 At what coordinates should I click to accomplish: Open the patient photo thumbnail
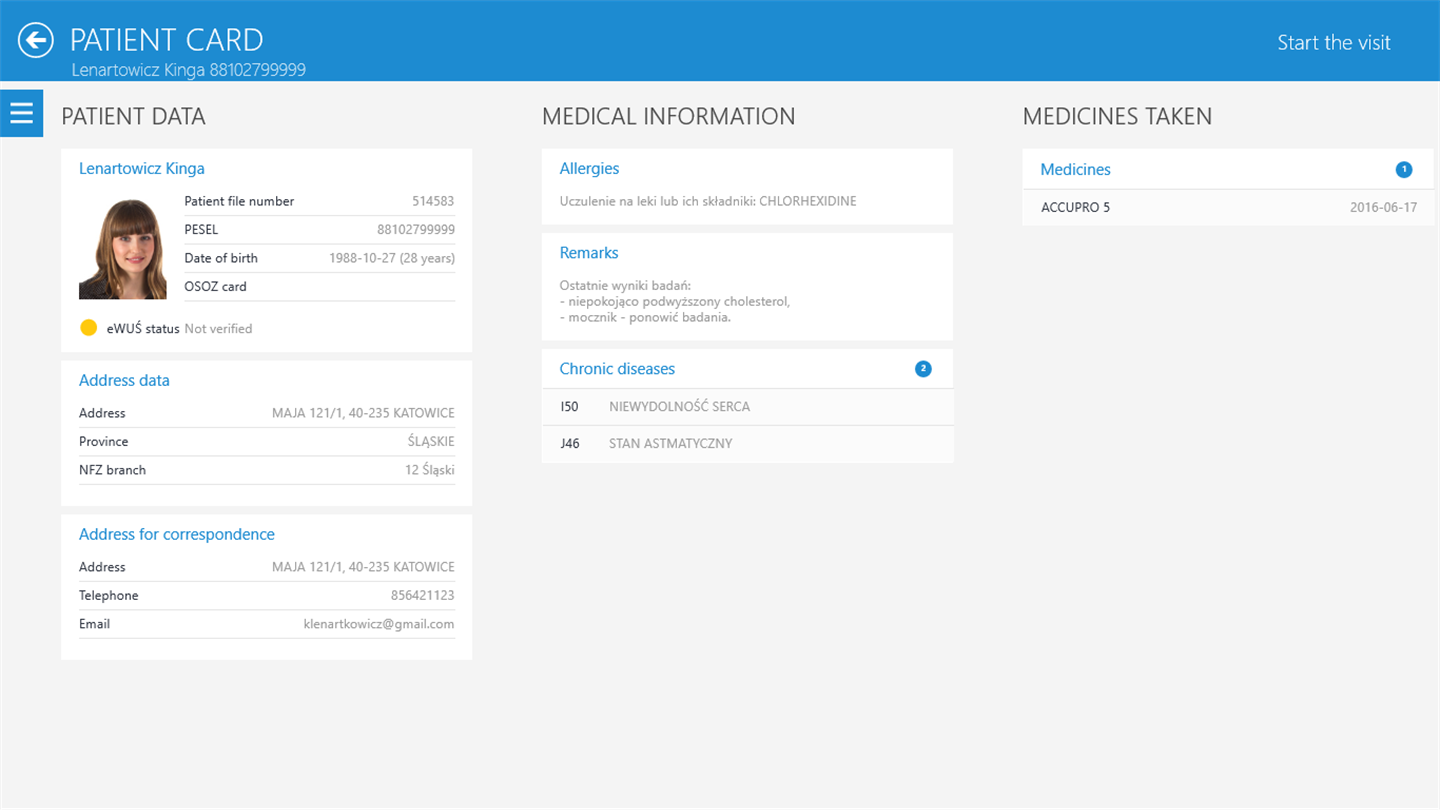coord(123,249)
